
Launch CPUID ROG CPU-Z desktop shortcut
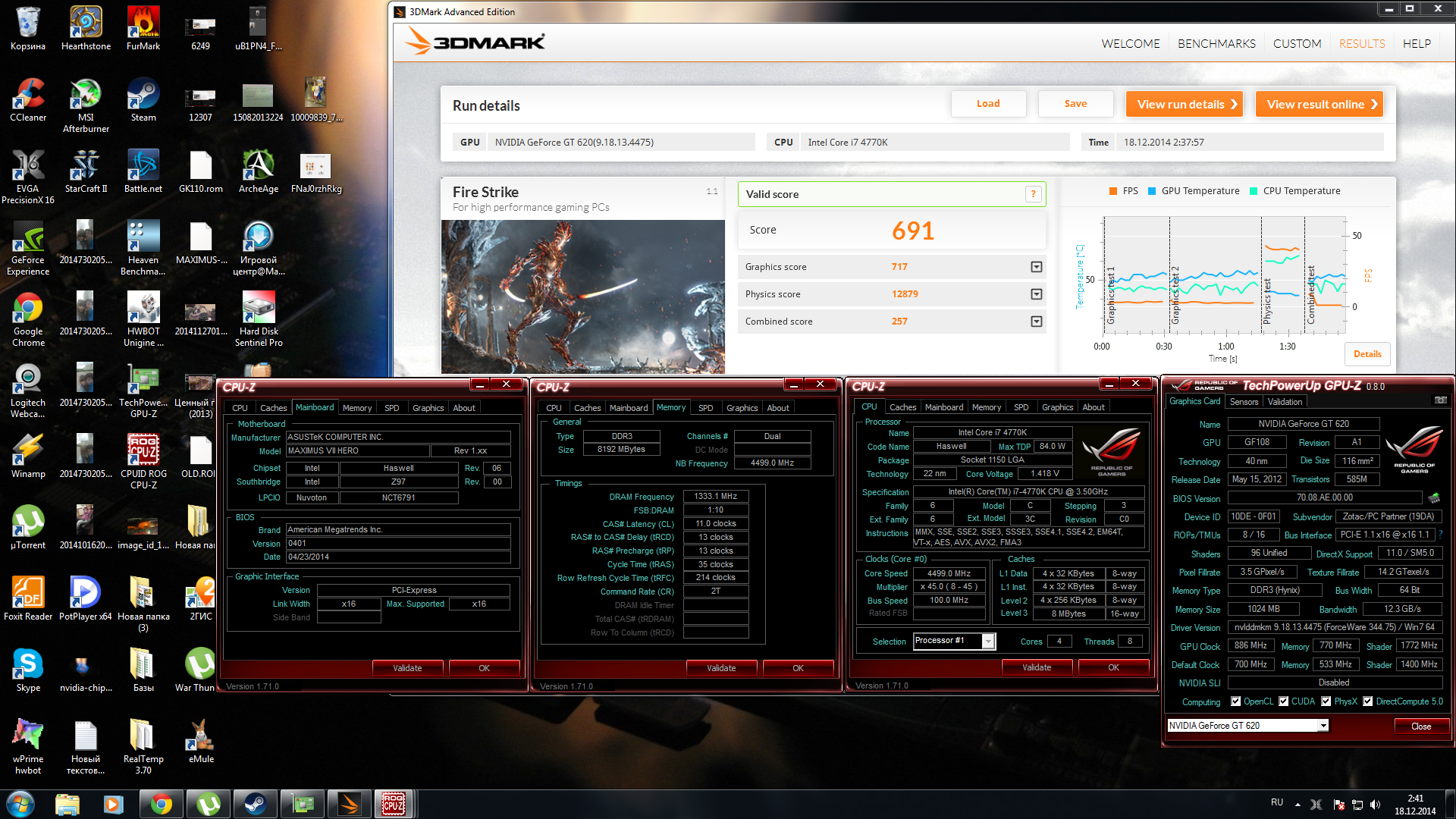coord(143,462)
